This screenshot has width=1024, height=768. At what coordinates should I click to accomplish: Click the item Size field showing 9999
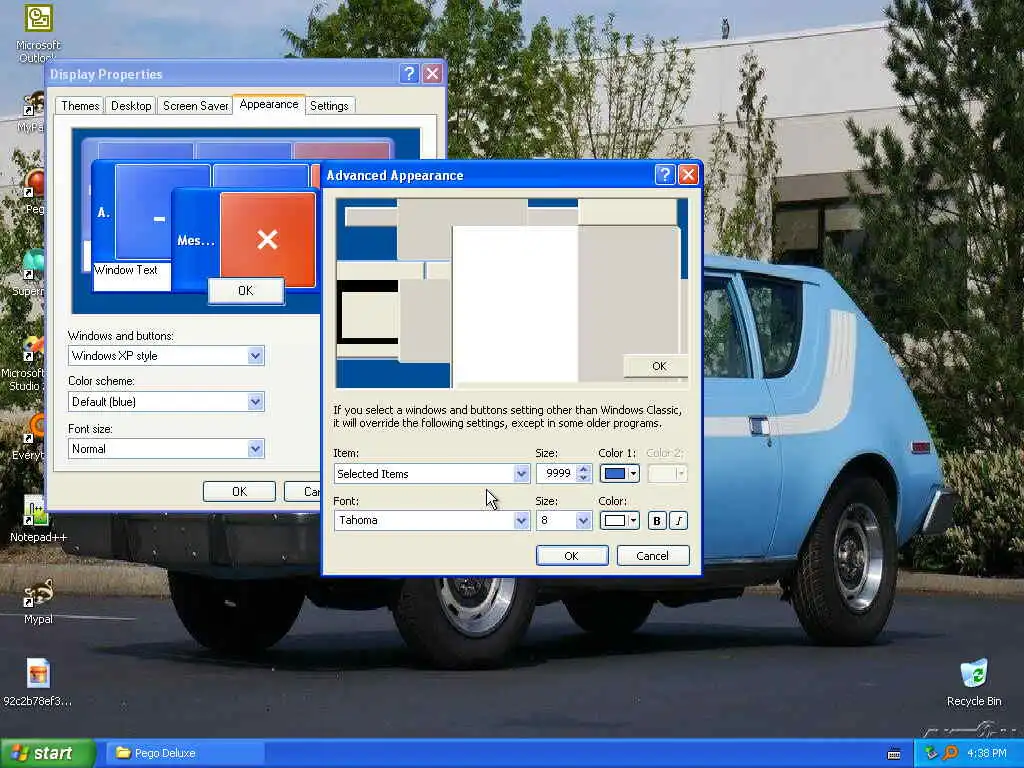click(x=556, y=473)
